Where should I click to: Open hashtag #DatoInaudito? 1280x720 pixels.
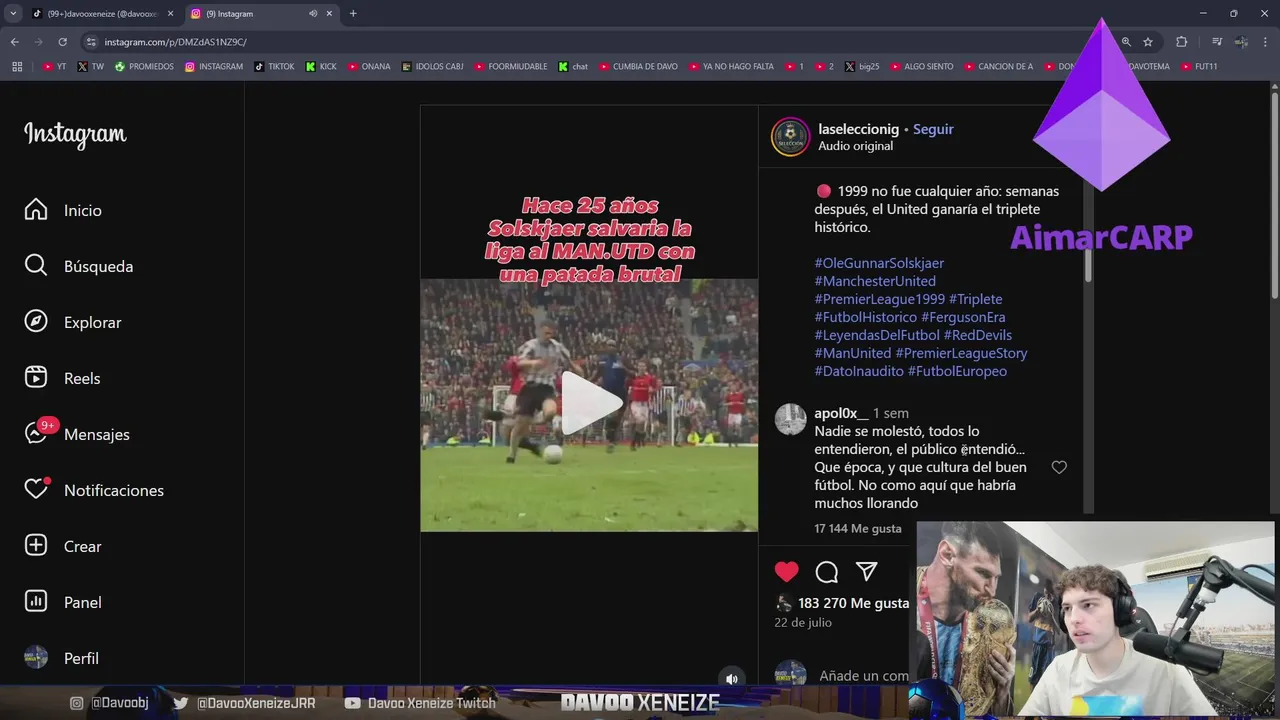[859, 371]
